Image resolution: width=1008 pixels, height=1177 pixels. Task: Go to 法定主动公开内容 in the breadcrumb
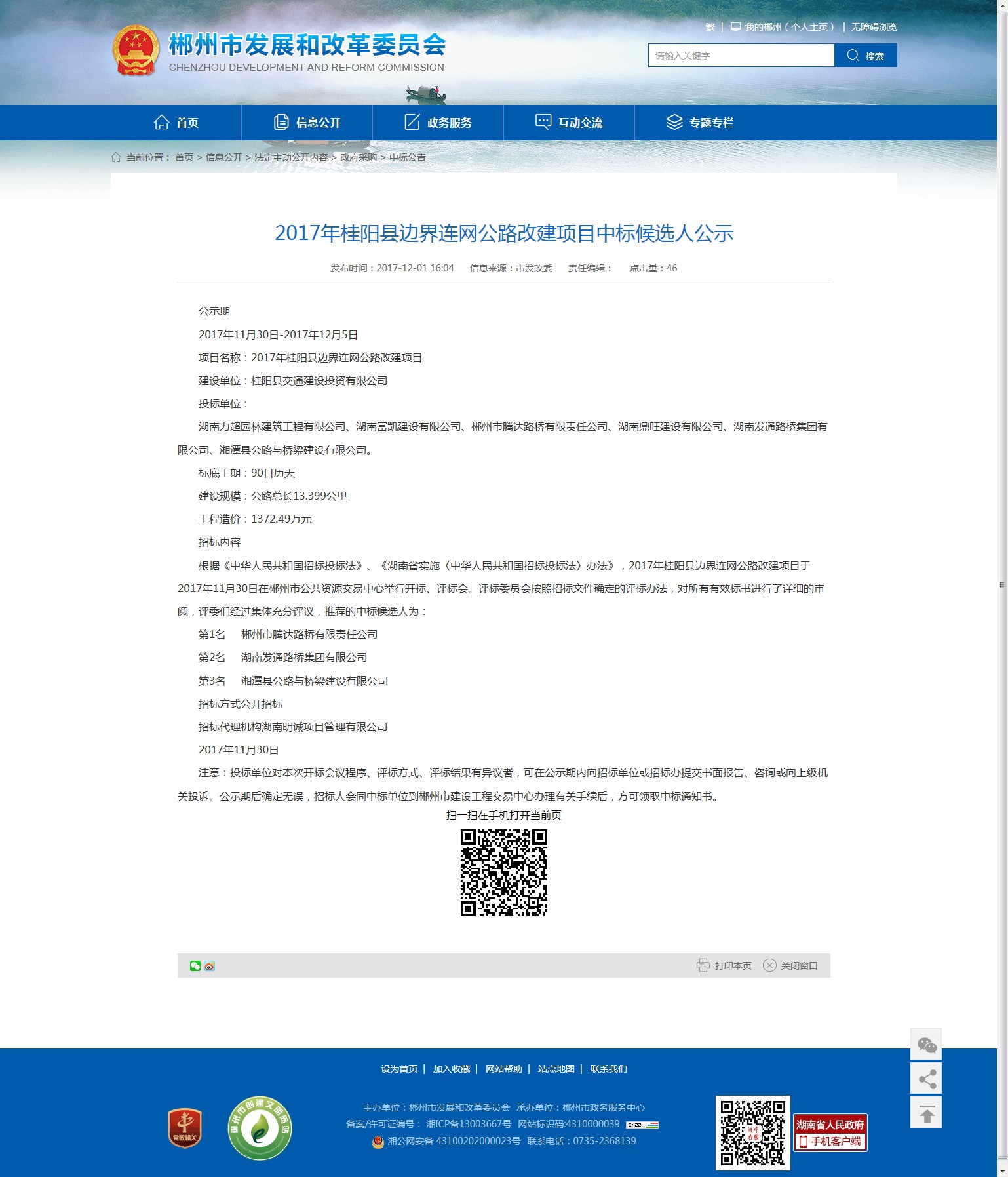291,157
